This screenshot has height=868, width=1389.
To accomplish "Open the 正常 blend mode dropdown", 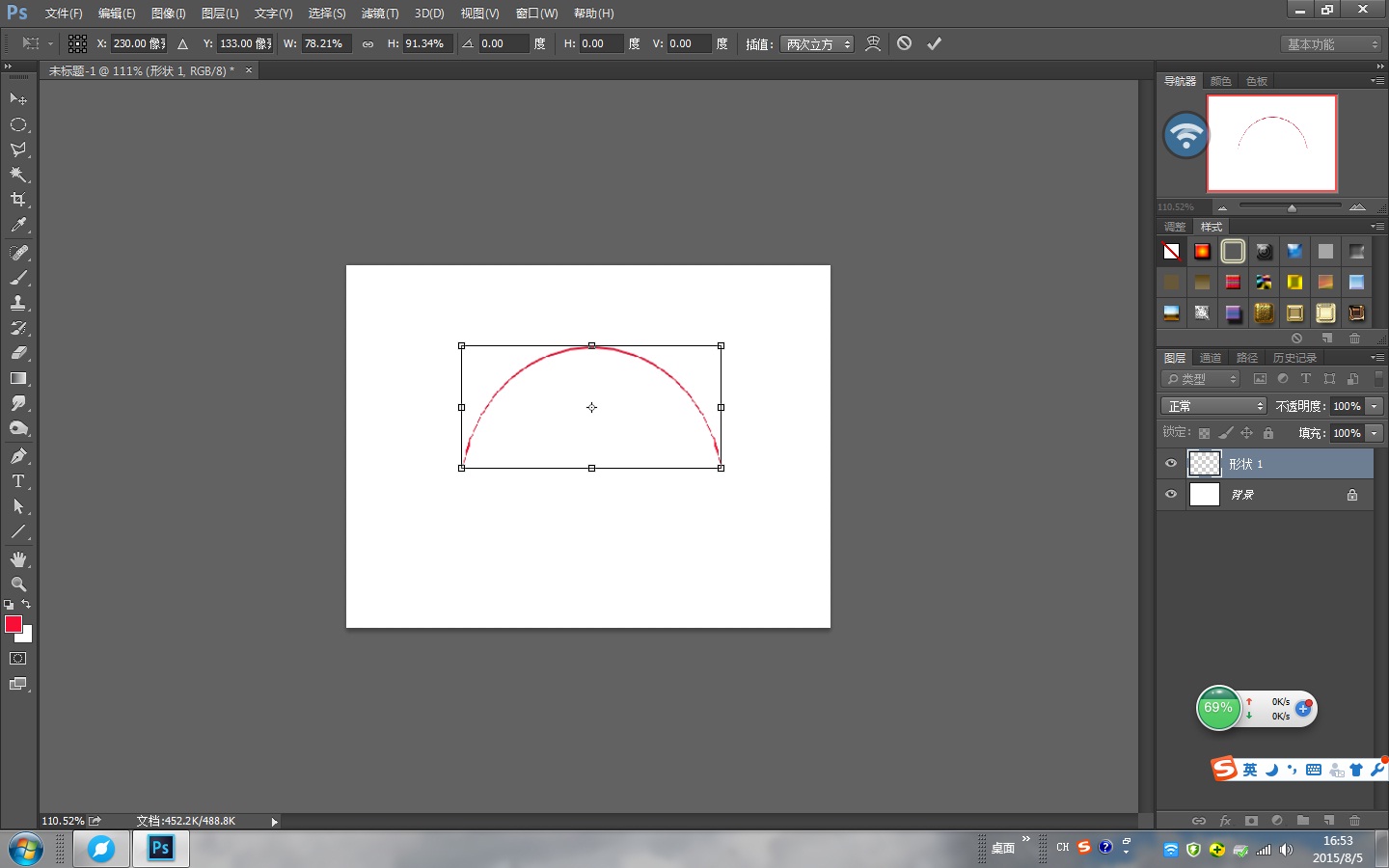I will 1212,406.
